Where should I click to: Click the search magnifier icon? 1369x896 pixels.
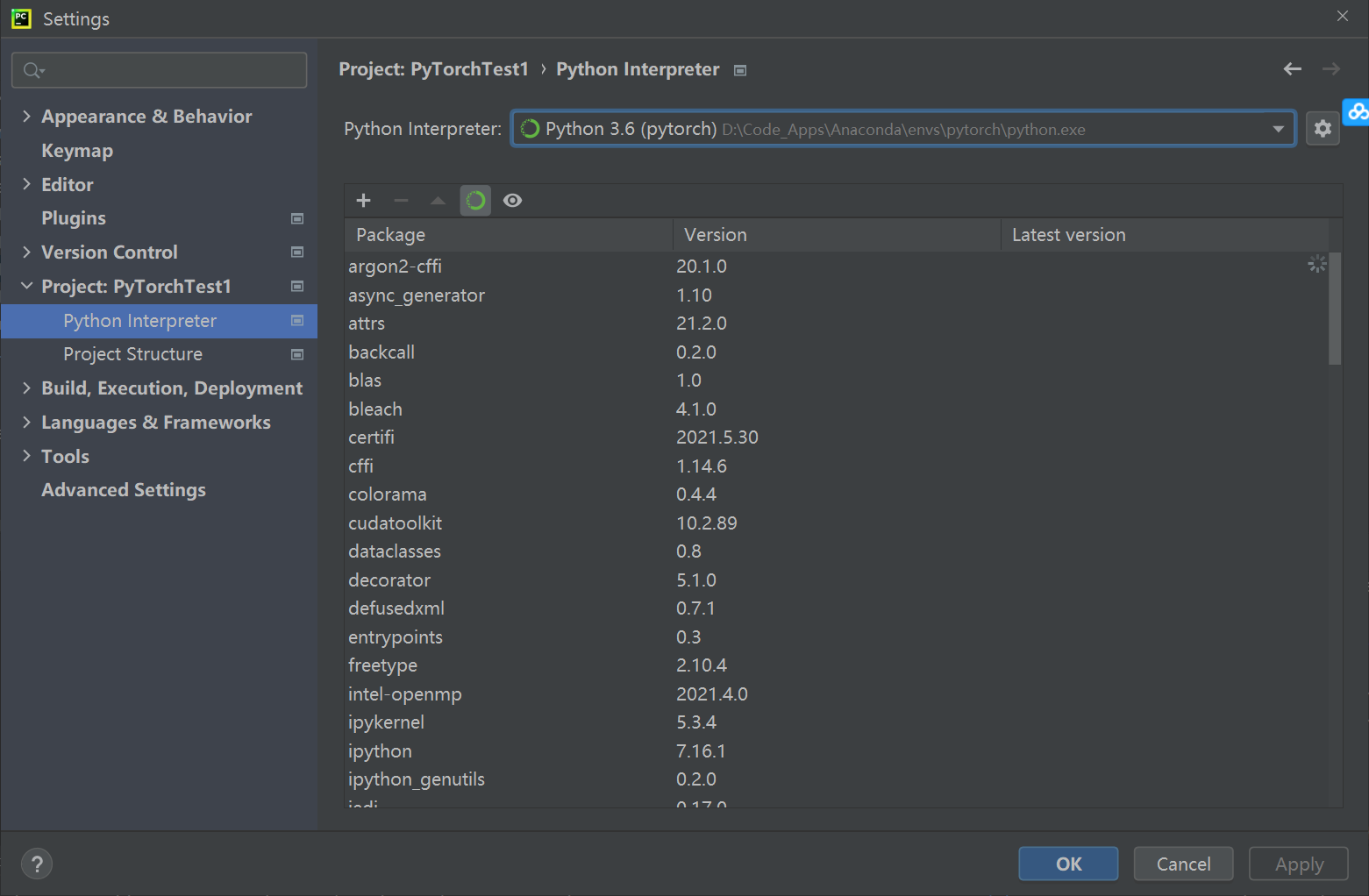tap(33, 70)
